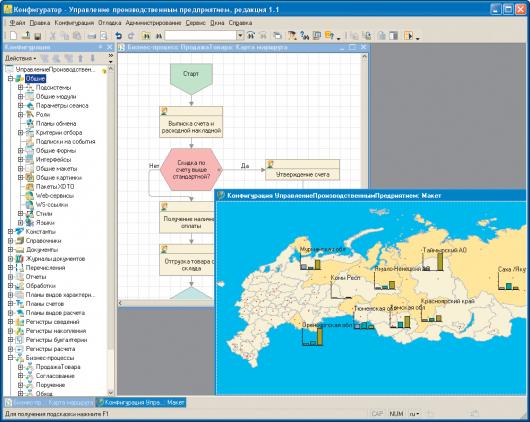Screen dimensions: 530x422
Task: Open the Конфигурация menu
Action: click(x=74, y=23)
